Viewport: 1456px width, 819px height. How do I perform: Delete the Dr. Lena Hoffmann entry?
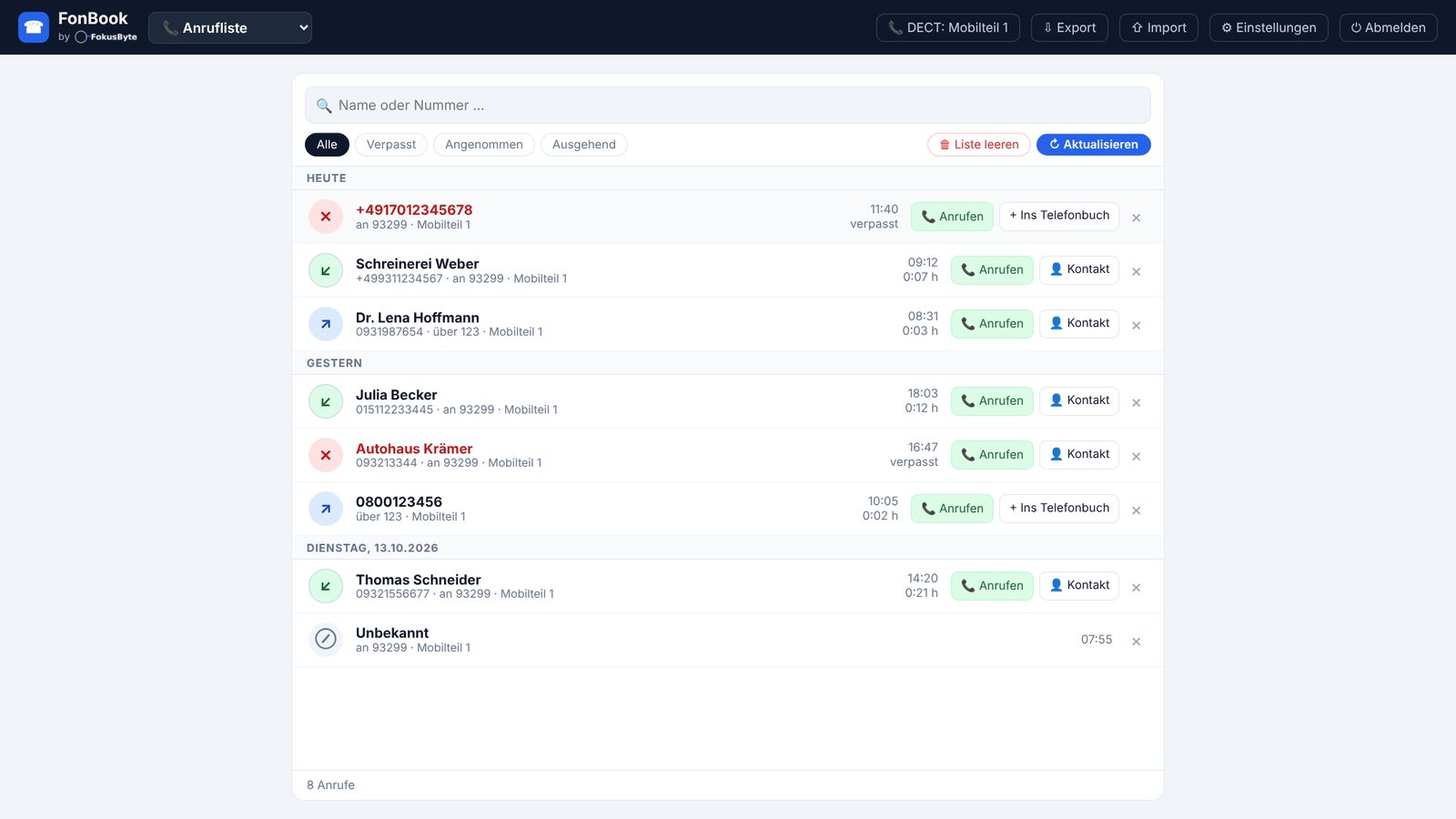pos(1136,325)
